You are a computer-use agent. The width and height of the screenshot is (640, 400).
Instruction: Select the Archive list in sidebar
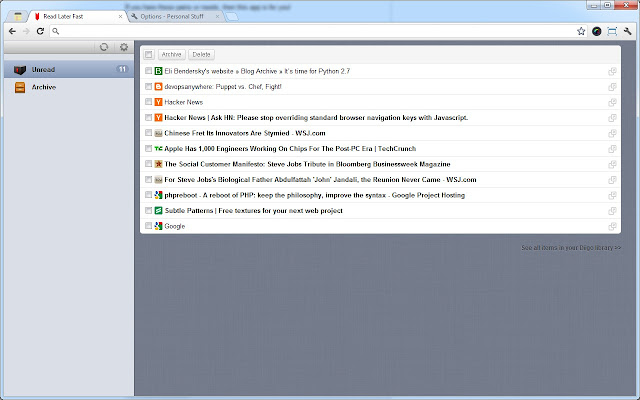point(69,87)
